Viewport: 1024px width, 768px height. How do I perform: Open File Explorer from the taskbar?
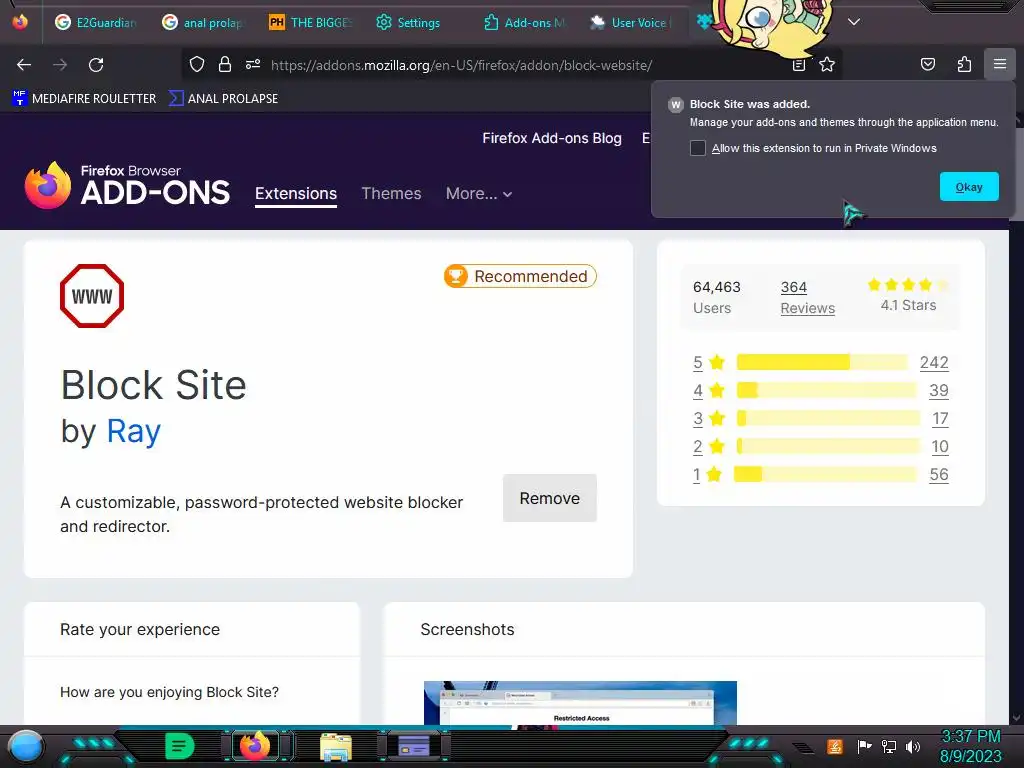tap(336, 747)
